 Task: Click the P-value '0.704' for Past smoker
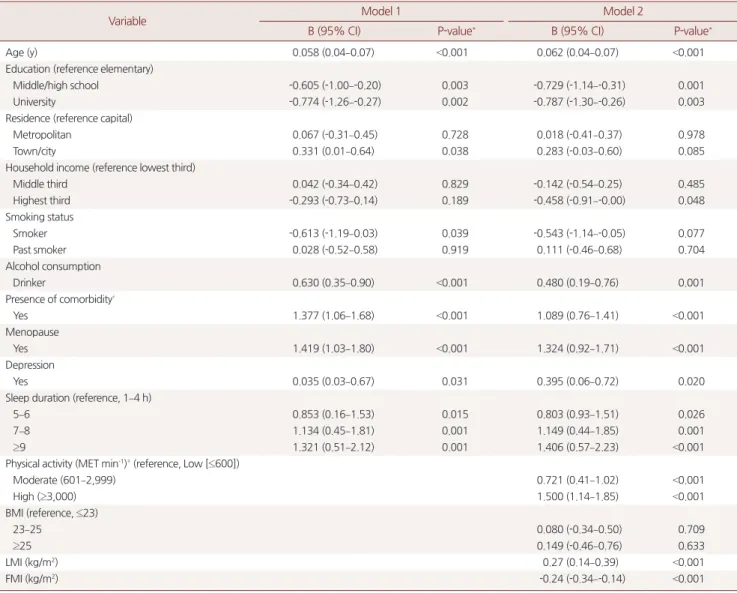click(x=691, y=250)
